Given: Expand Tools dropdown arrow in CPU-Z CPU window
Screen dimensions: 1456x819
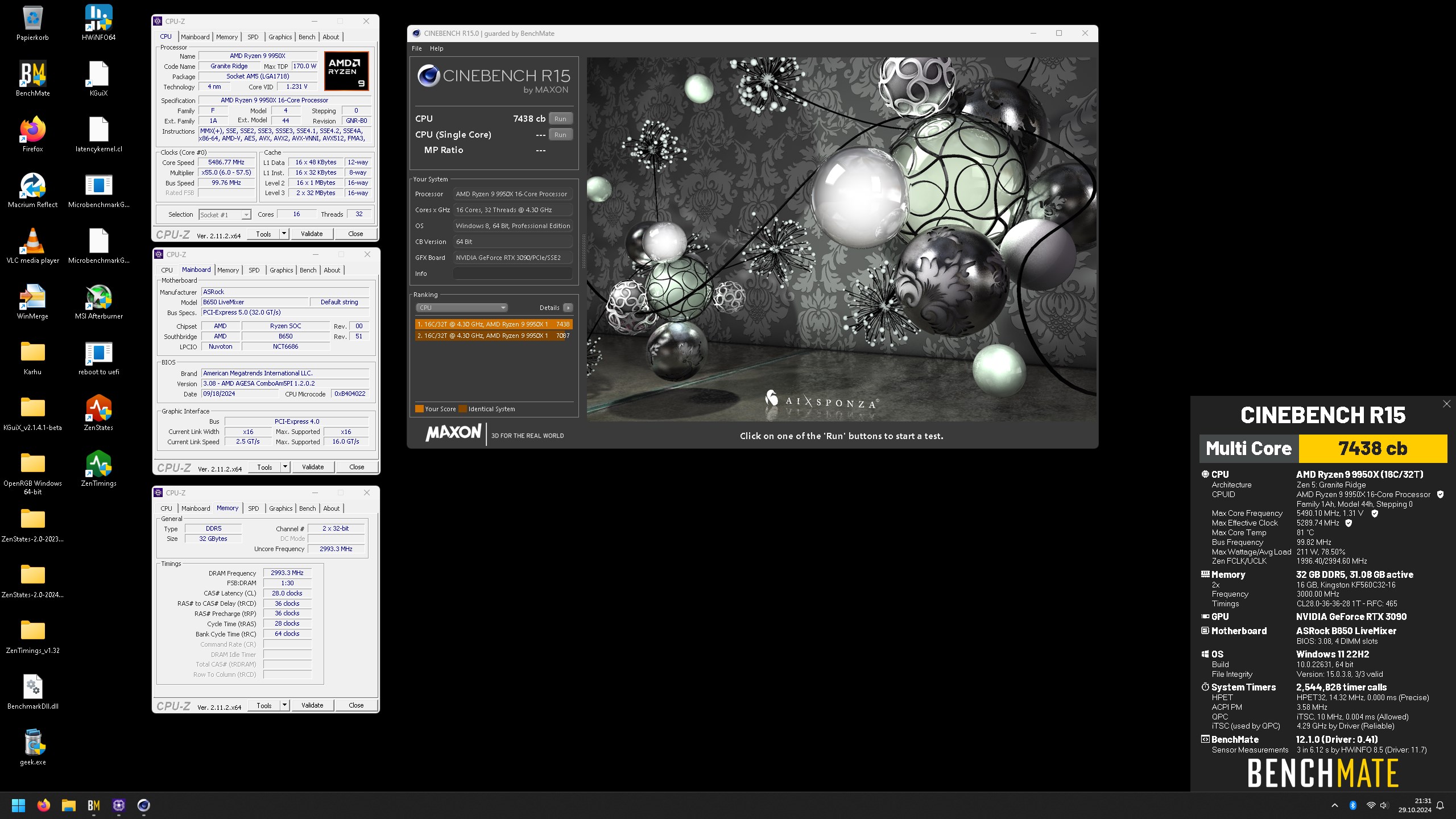Looking at the screenshot, I should tap(284, 234).
